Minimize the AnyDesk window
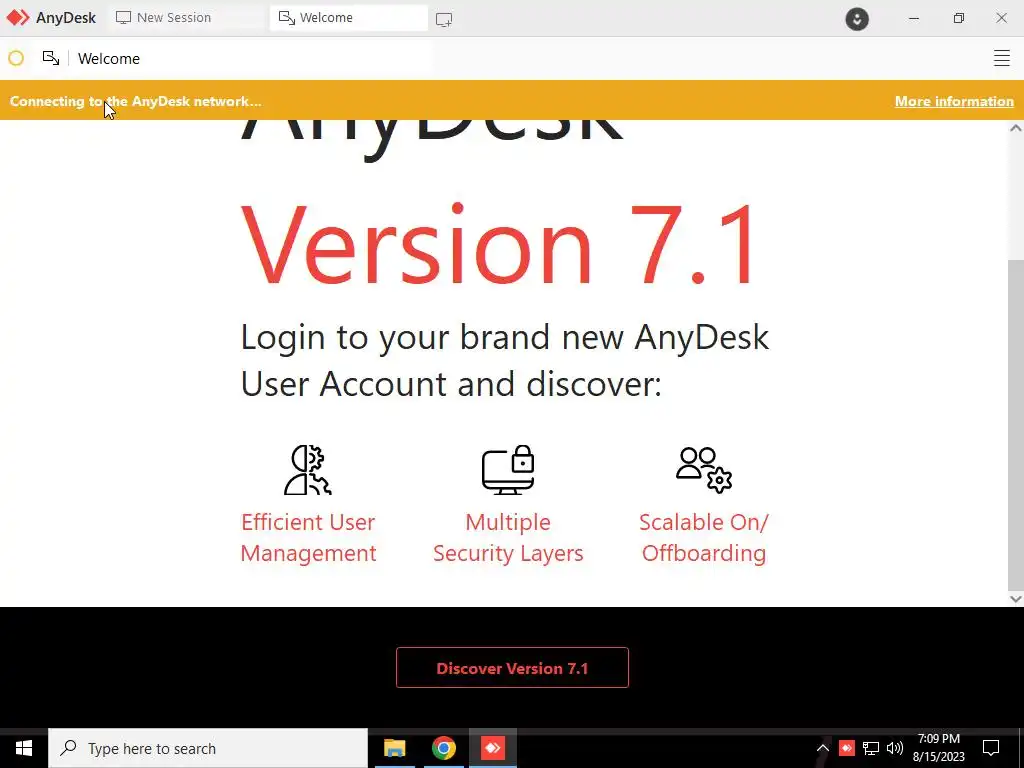 point(914,18)
